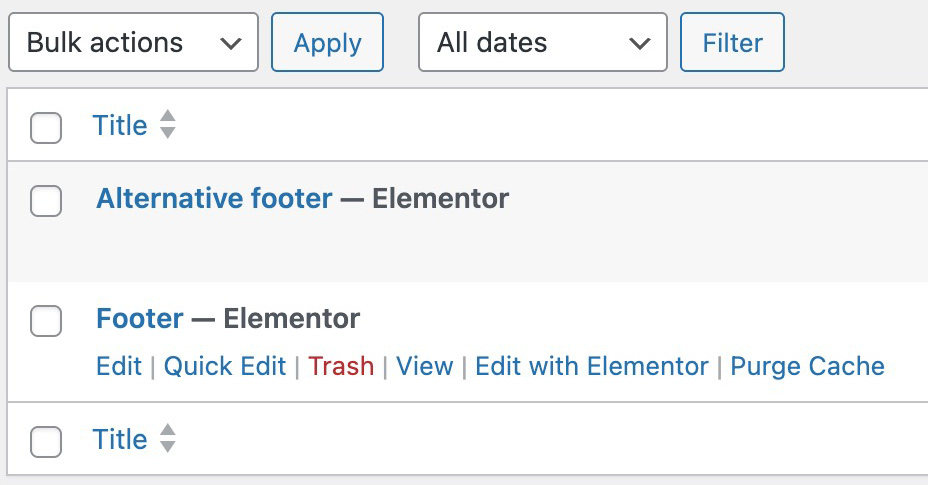The image size is (928, 485).
Task: Check the select-all checkbox in header row
Action: (x=46, y=128)
